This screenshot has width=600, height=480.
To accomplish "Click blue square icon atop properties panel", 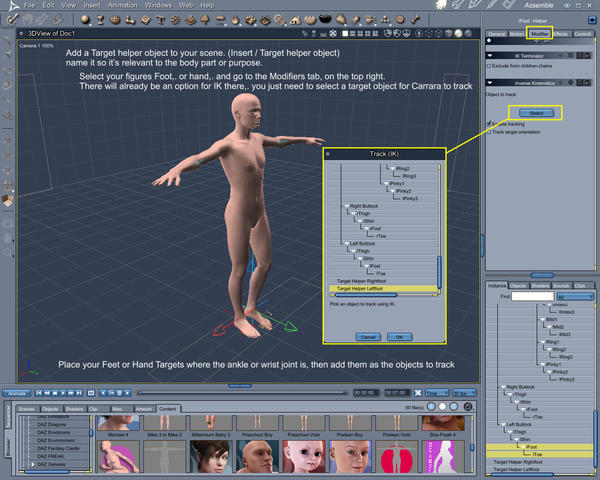I will point(592,20).
